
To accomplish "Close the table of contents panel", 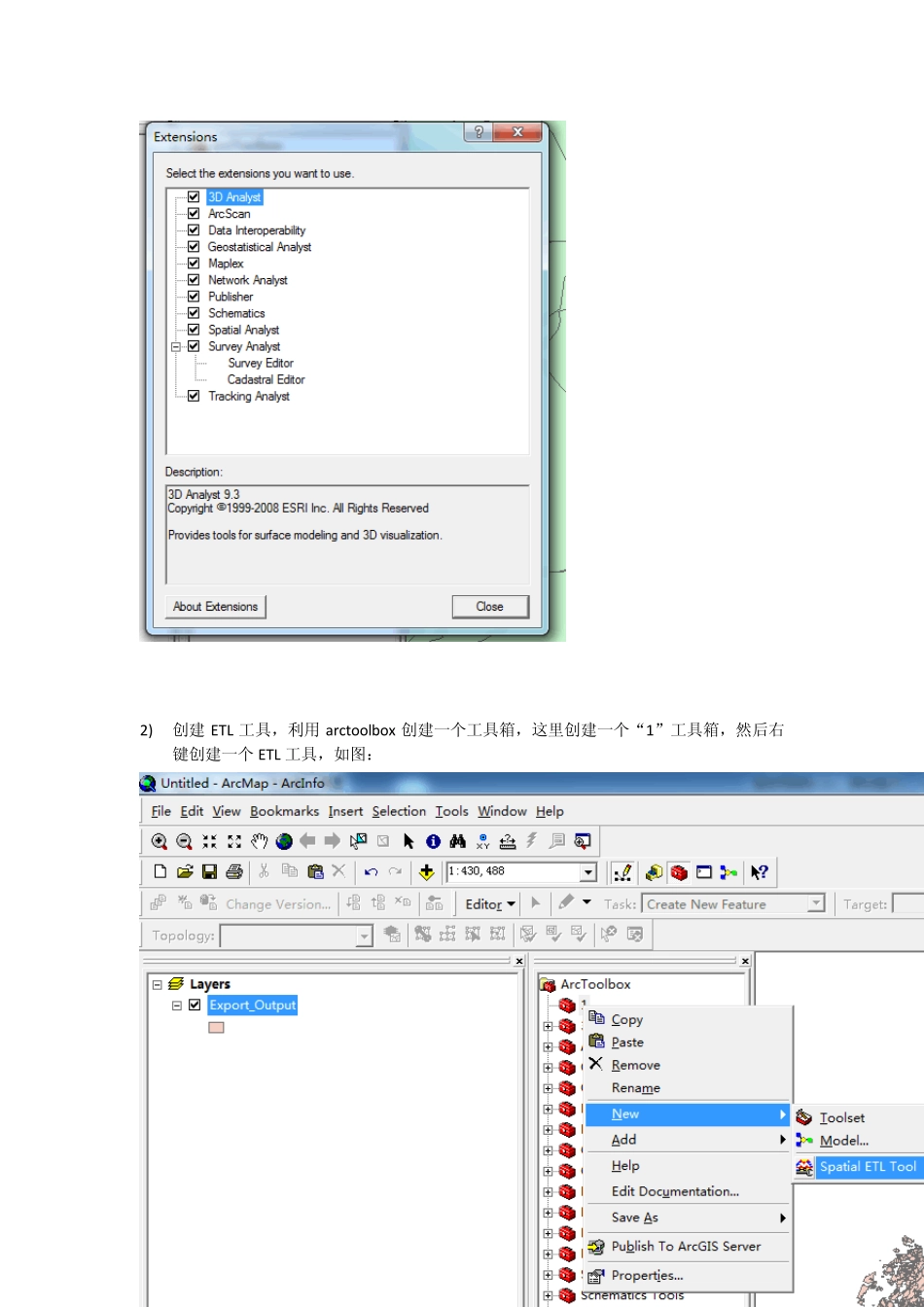I will pyautogui.click(x=519, y=961).
